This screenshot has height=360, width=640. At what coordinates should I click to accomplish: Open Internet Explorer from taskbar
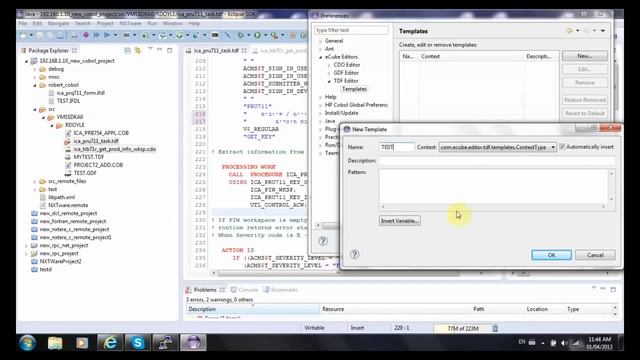pos(110,343)
